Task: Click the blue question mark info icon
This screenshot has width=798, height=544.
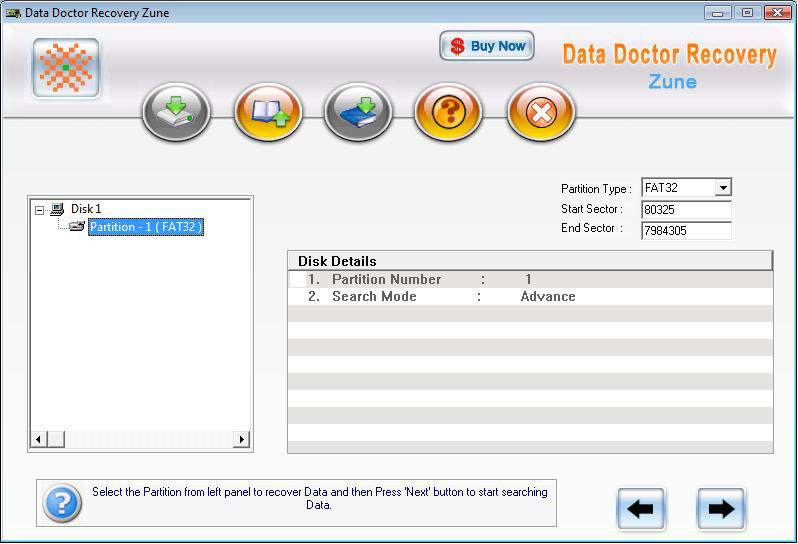Action: click(x=63, y=503)
